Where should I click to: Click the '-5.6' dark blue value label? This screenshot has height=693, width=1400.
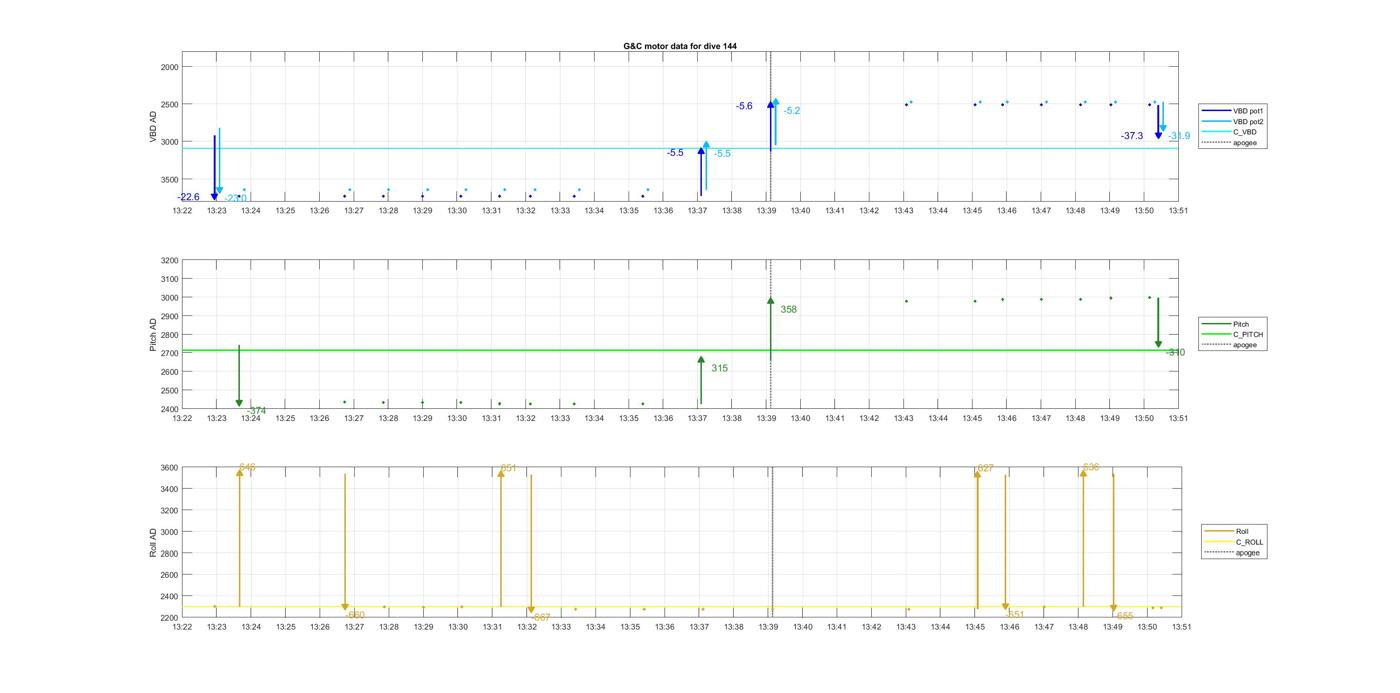pyautogui.click(x=744, y=106)
